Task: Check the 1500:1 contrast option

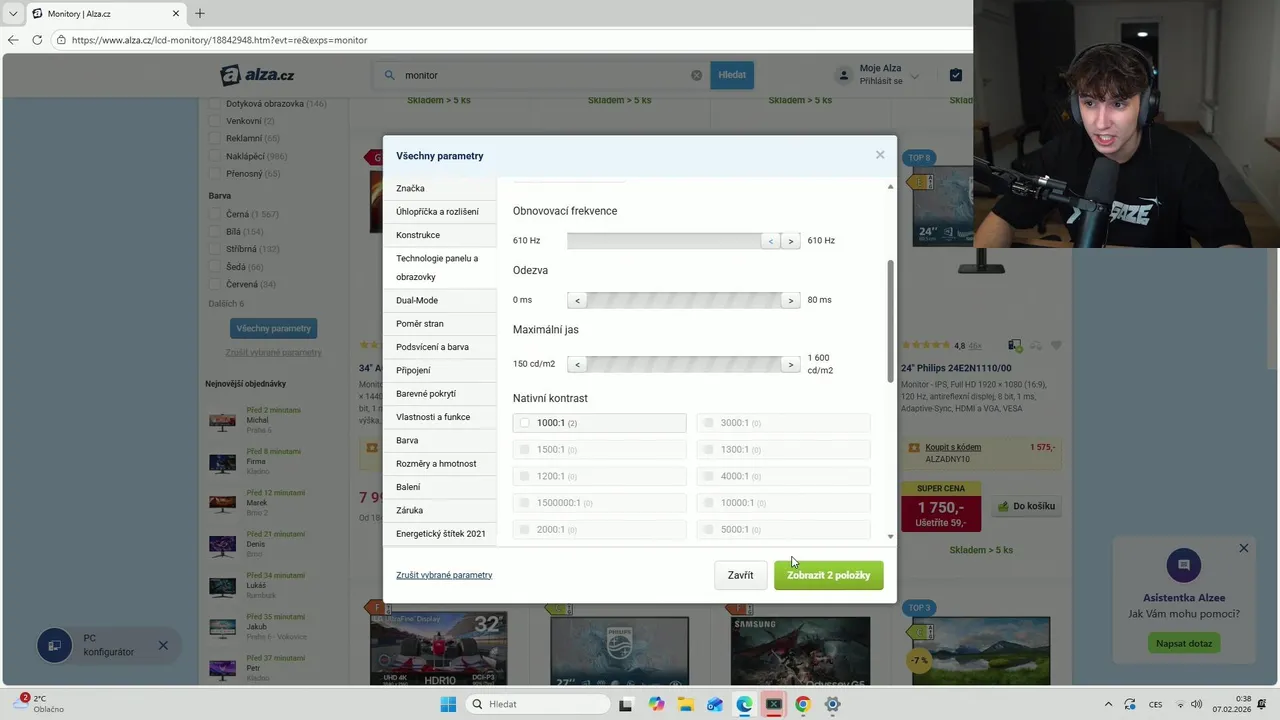Action: pyautogui.click(x=524, y=450)
